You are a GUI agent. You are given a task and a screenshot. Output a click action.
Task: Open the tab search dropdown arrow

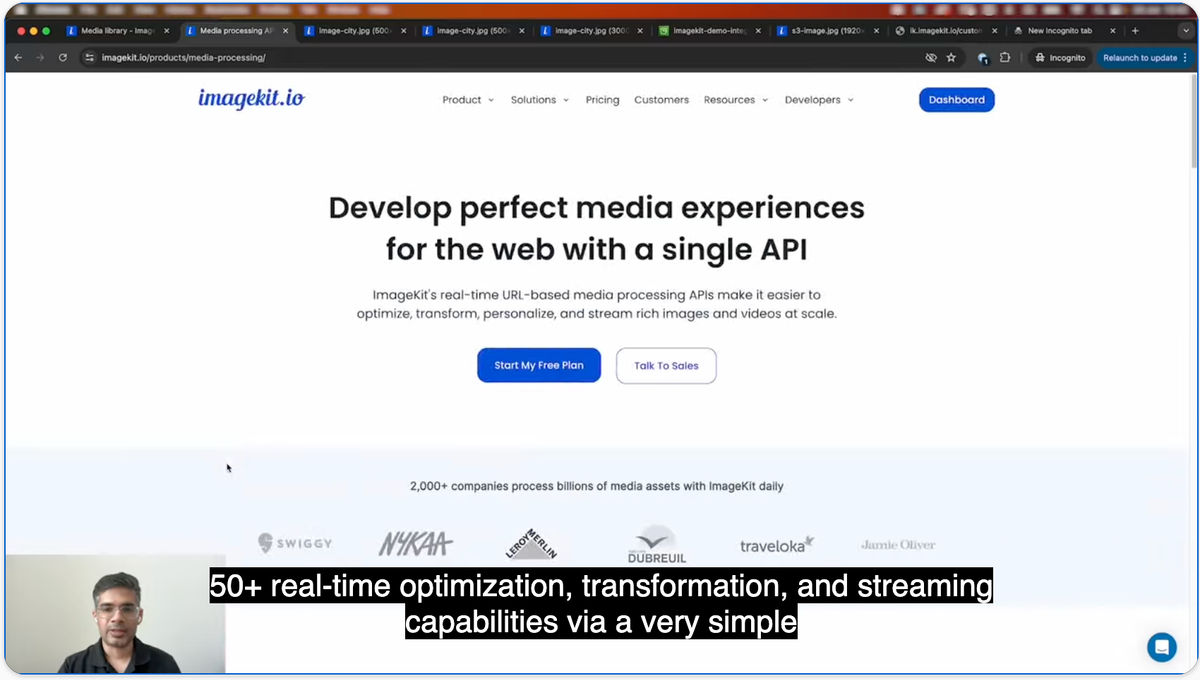click(x=1186, y=31)
